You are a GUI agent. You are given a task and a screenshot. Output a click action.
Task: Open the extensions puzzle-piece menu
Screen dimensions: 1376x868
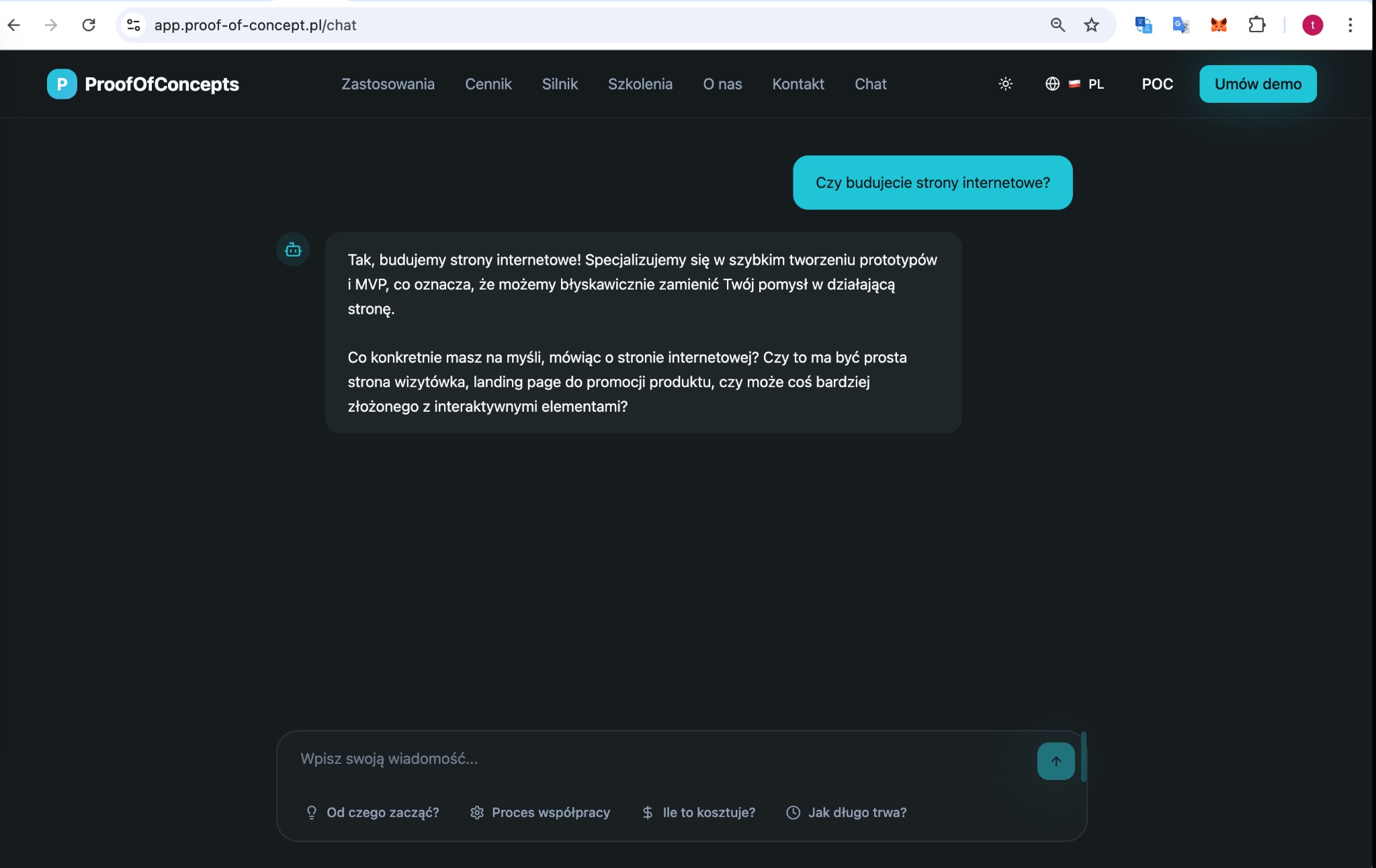(x=1257, y=25)
